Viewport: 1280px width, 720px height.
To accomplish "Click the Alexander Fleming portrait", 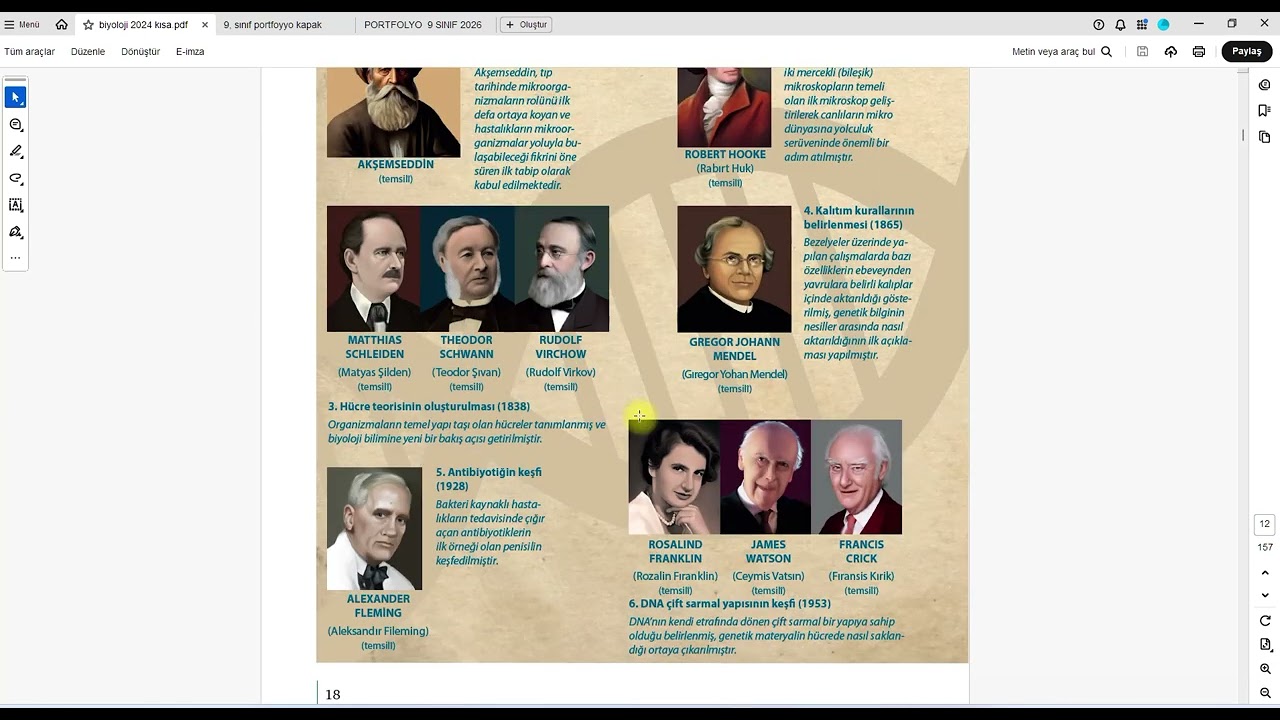I will coord(374,529).
